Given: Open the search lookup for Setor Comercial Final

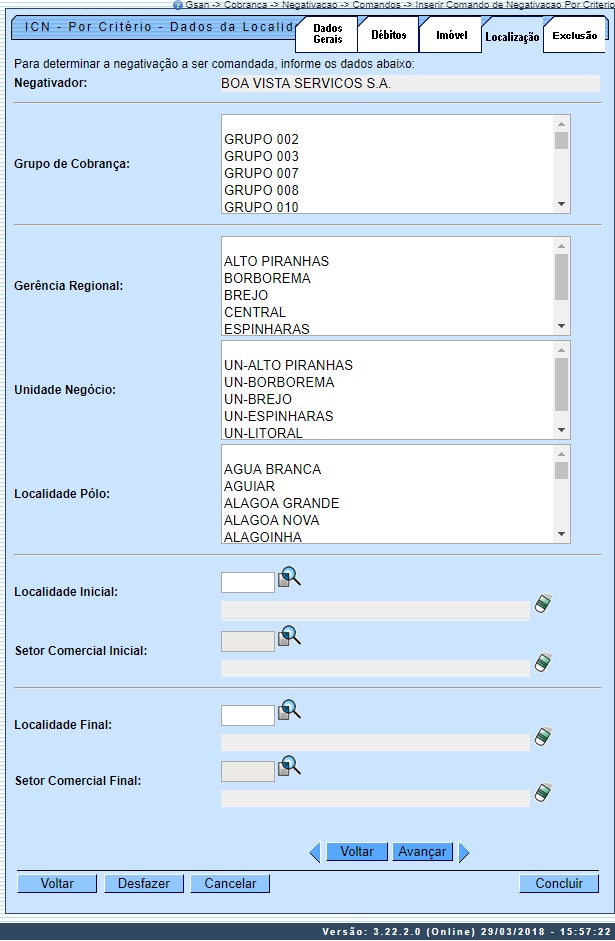Looking at the screenshot, I should click(289, 767).
